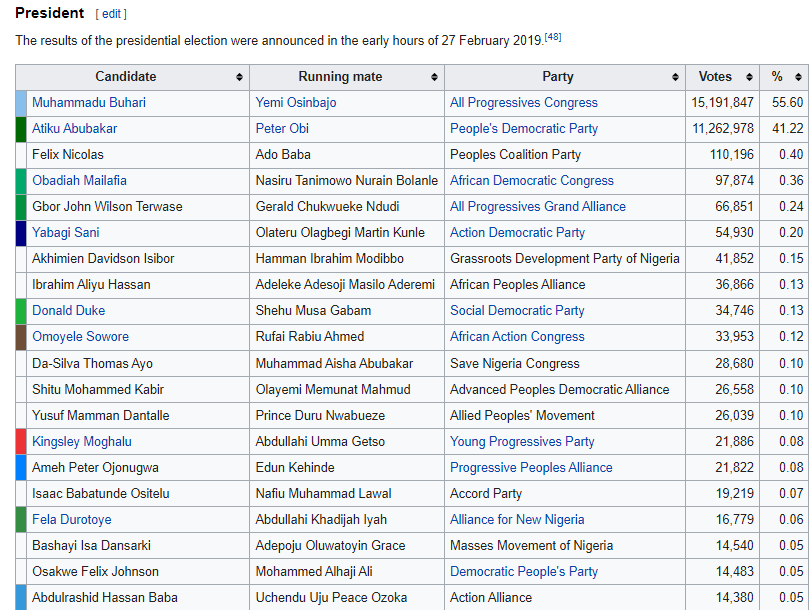The width and height of the screenshot is (809, 610).
Task: Select the Save Nigeria Congress cell
Action: (565, 363)
